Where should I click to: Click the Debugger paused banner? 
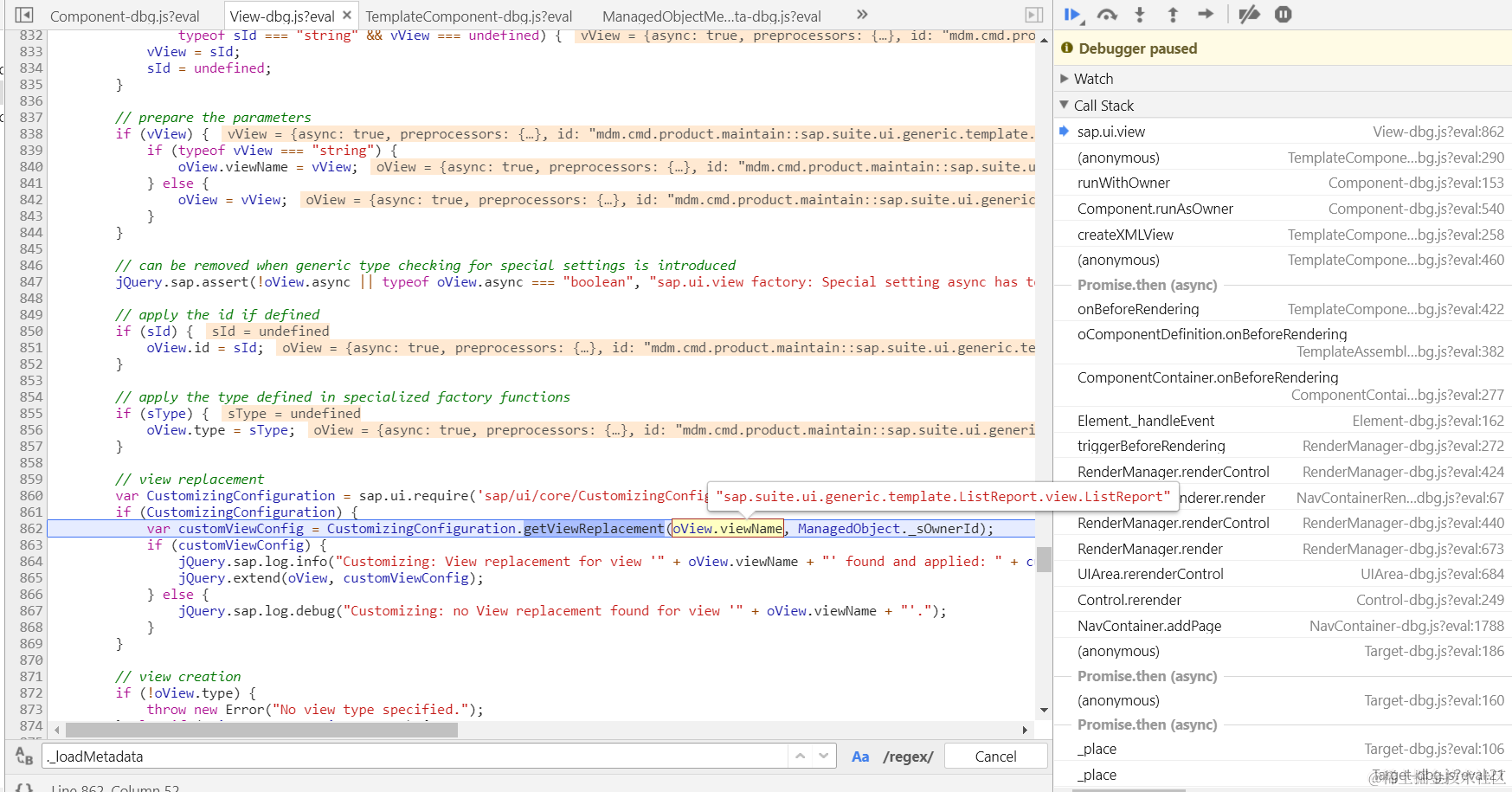tap(1283, 48)
